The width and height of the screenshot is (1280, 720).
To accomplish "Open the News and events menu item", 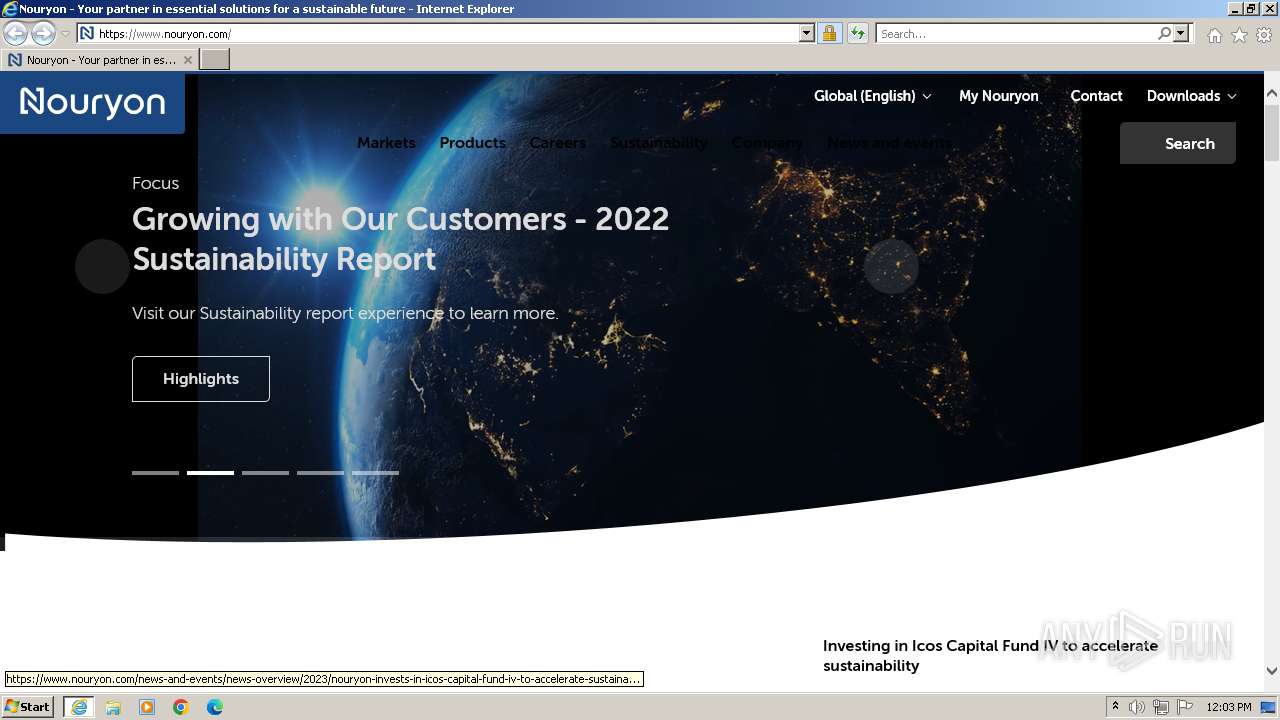I will 889,143.
